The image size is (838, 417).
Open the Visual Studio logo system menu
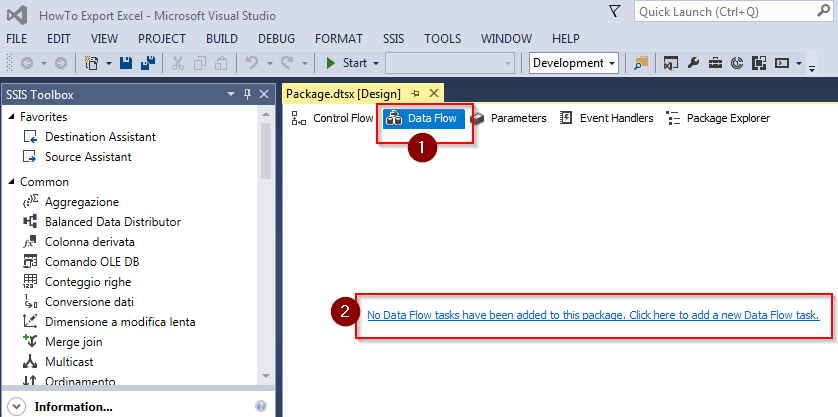pos(17,16)
